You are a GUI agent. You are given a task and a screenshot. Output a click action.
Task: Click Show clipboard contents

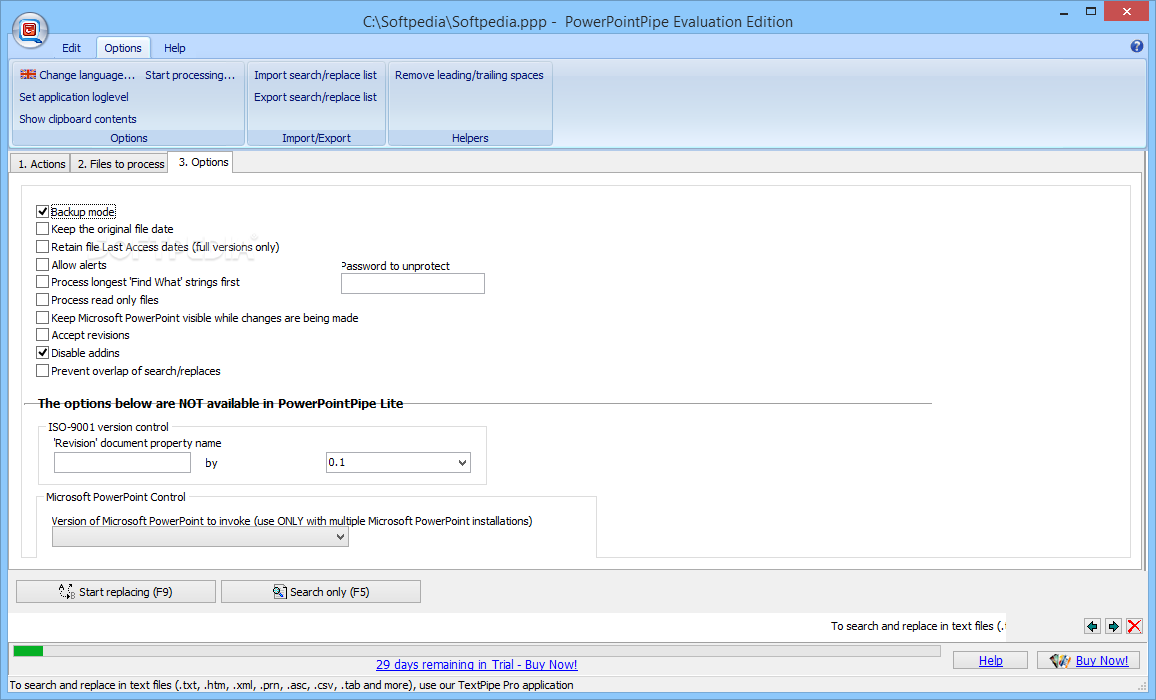[x=77, y=119]
